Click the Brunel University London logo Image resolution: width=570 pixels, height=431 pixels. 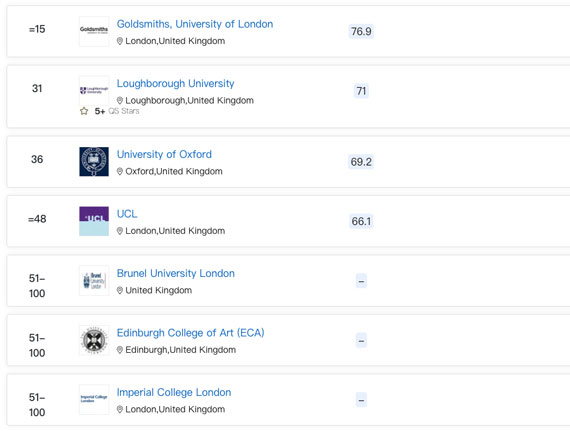(94, 281)
